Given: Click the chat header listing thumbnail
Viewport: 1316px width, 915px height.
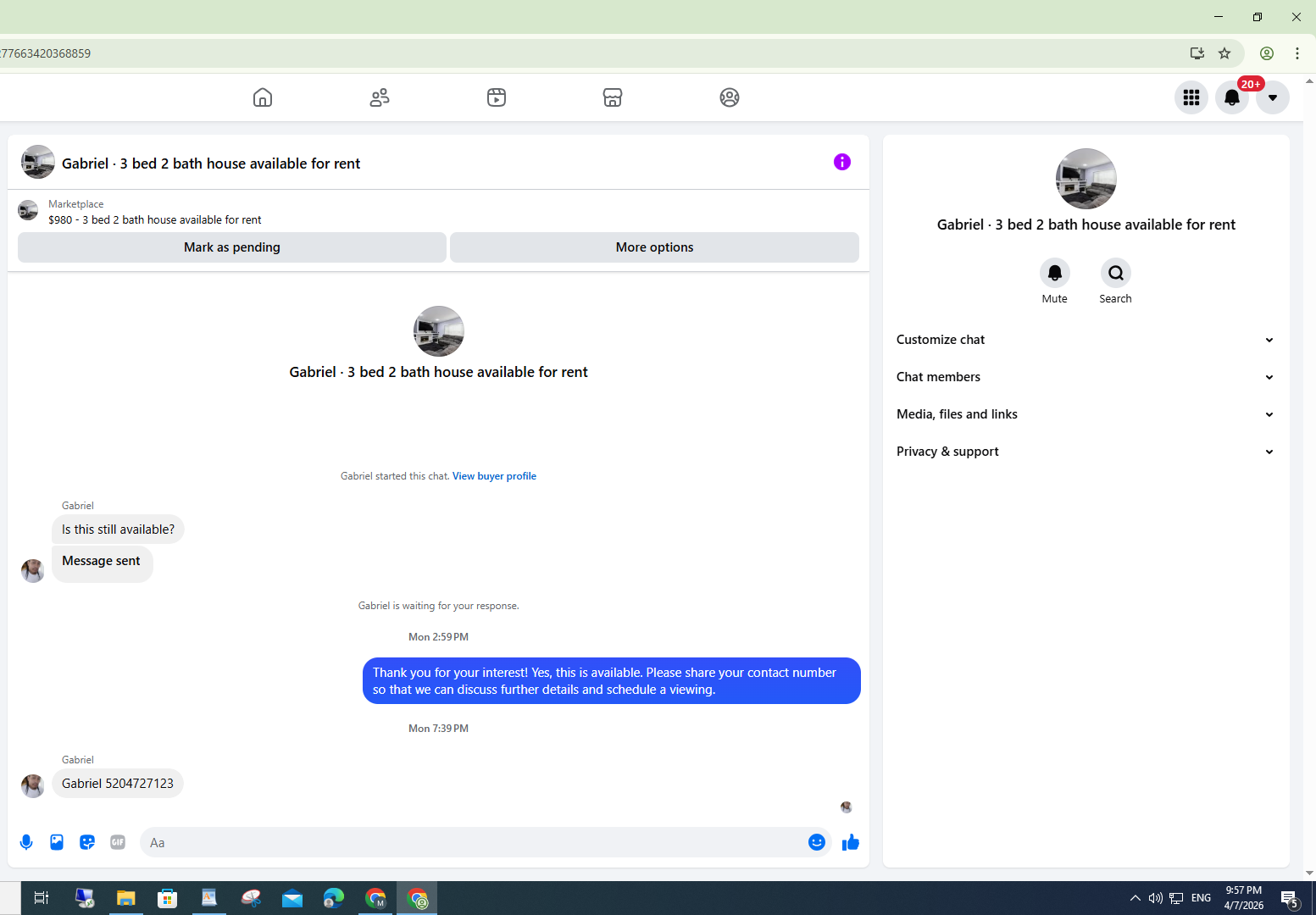Looking at the screenshot, I should point(38,162).
